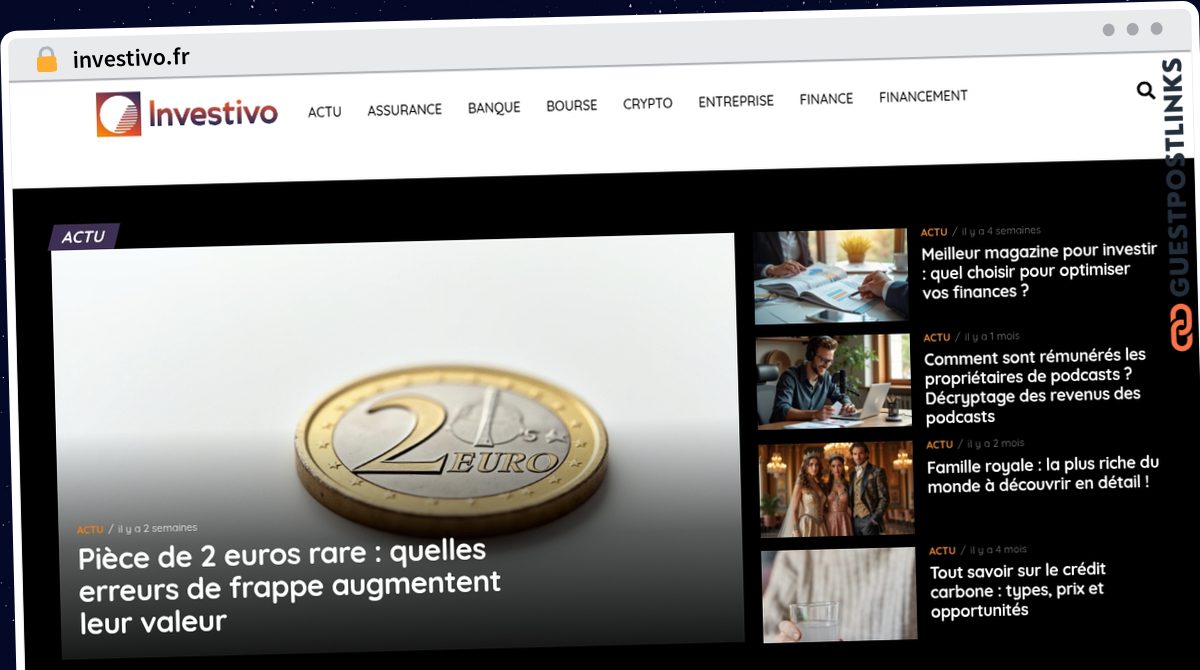1200x670 pixels.
Task: Open the Famille royale article link
Action: (x=1043, y=474)
